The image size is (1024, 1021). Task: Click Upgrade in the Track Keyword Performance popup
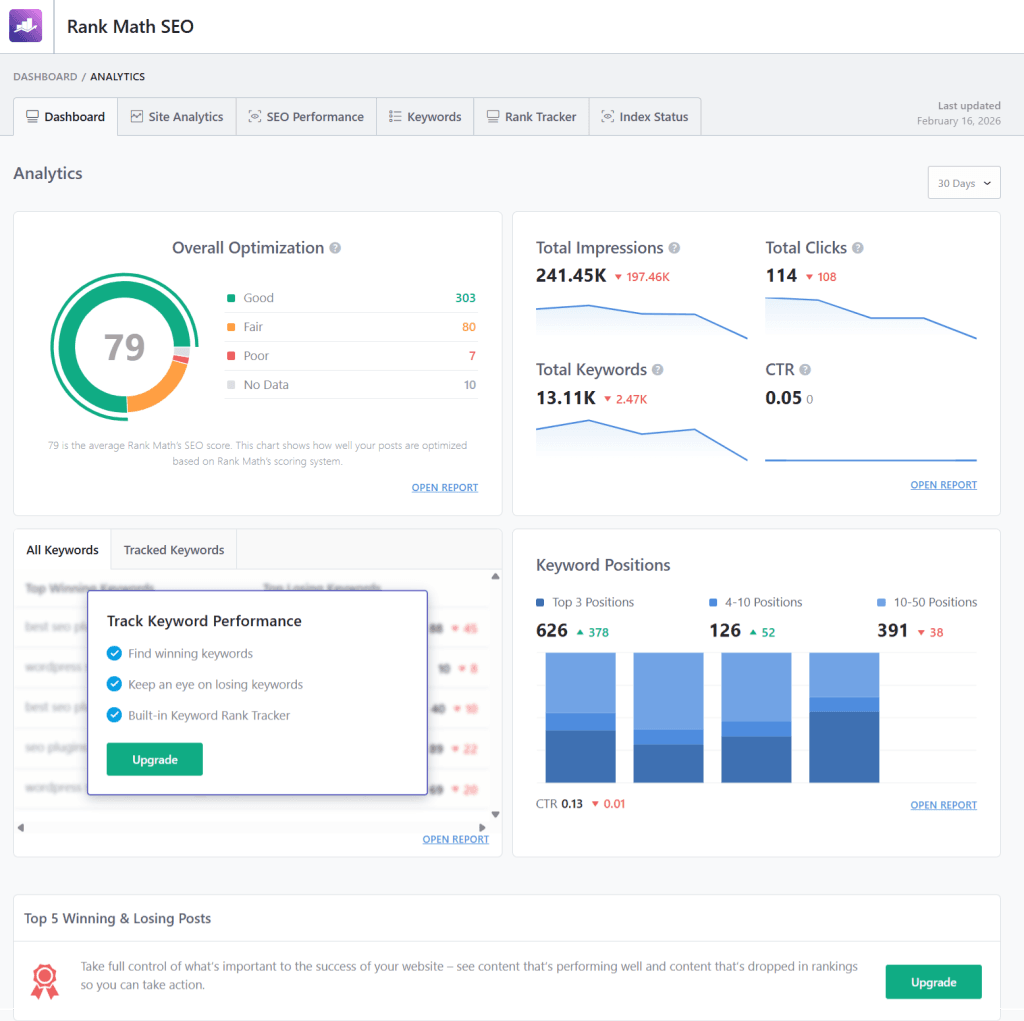point(154,759)
